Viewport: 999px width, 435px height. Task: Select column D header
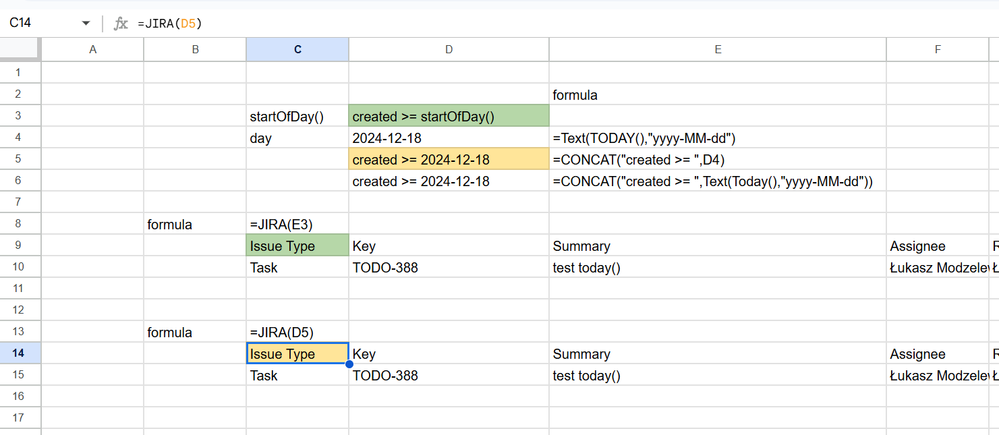pos(449,50)
